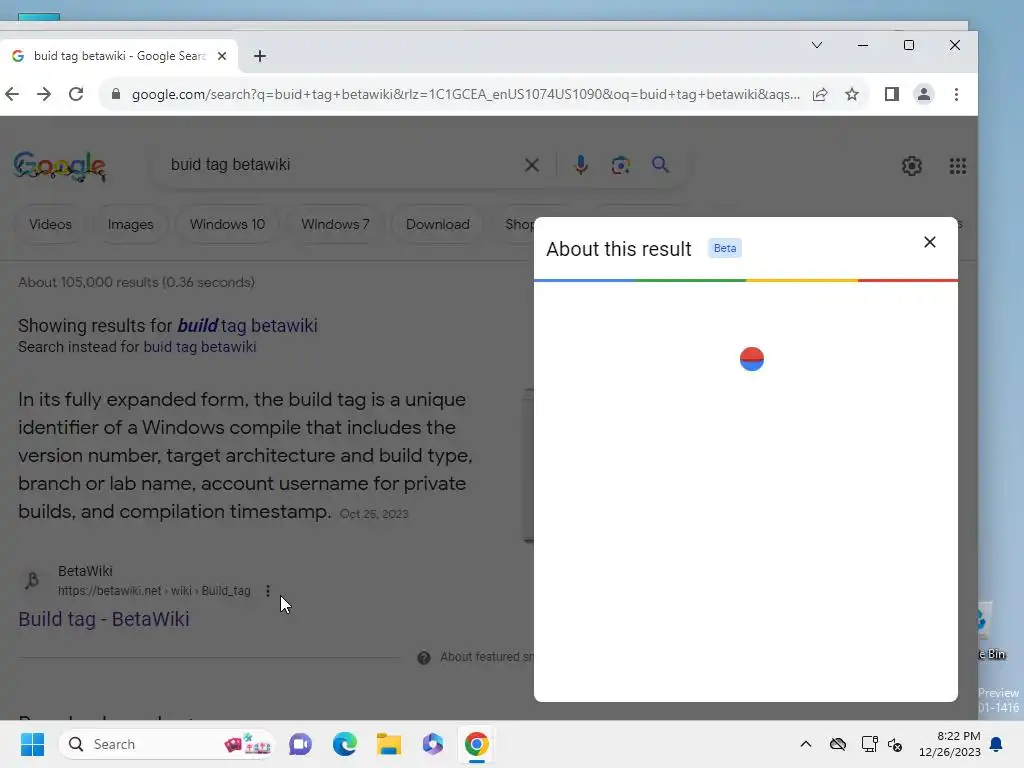Click the 'Oct 25, 2023' snippet date
Image resolution: width=1024 pixels, height=768 pixels.
pyautogui.click(x=374, y=514)
